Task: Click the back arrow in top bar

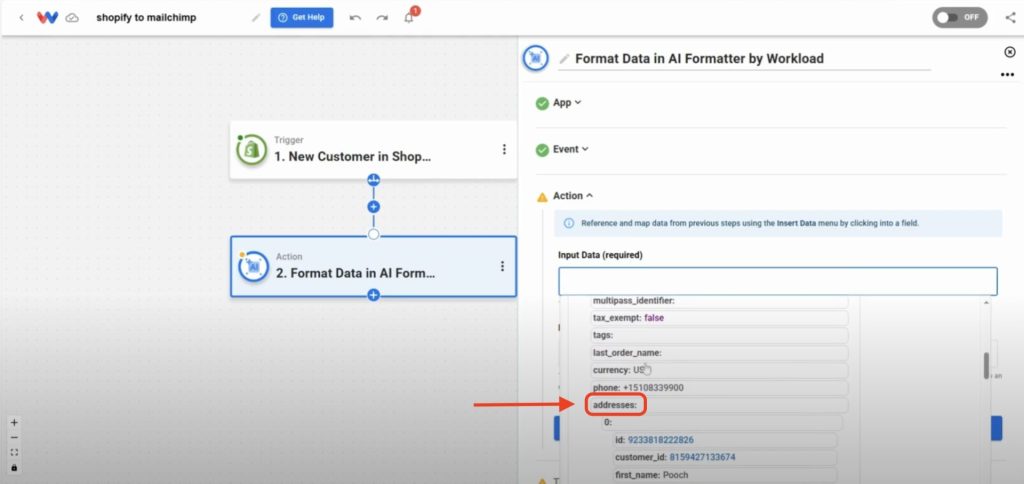Action: 22,18
